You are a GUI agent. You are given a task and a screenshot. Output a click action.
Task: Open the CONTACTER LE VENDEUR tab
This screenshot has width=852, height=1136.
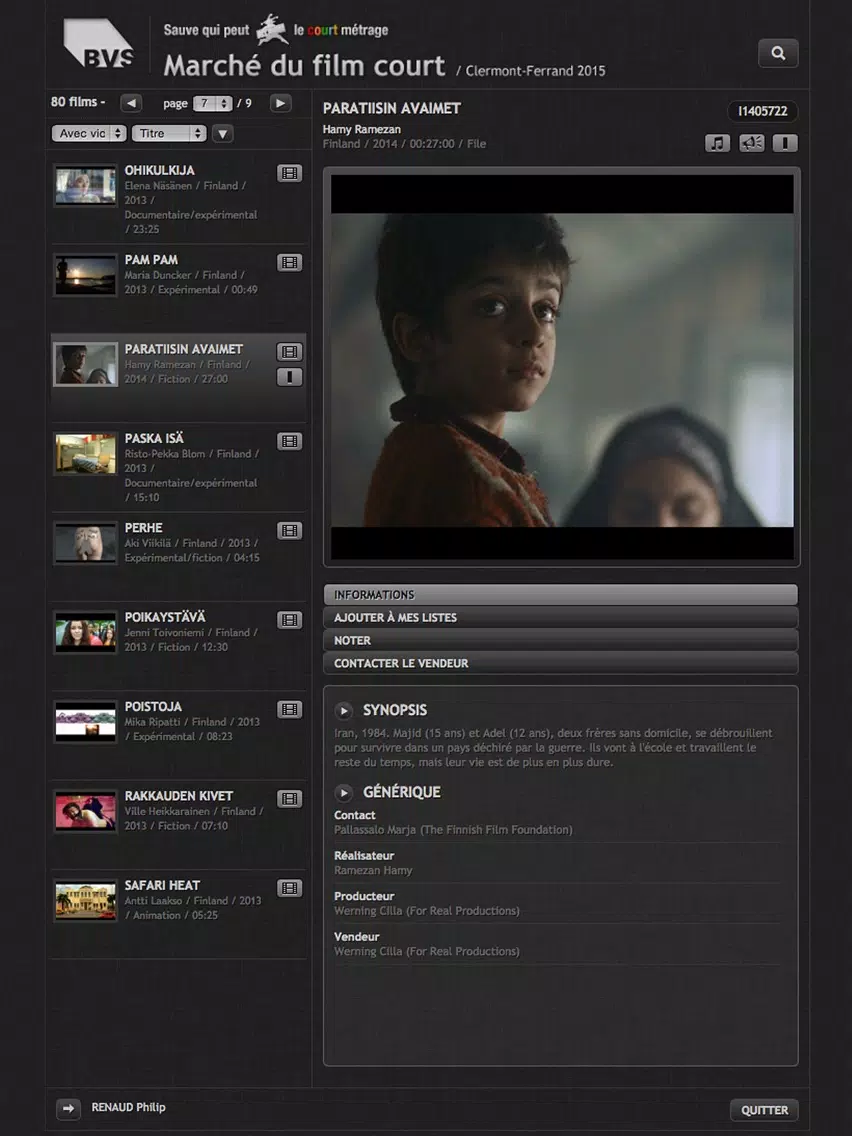pos(561,663)
